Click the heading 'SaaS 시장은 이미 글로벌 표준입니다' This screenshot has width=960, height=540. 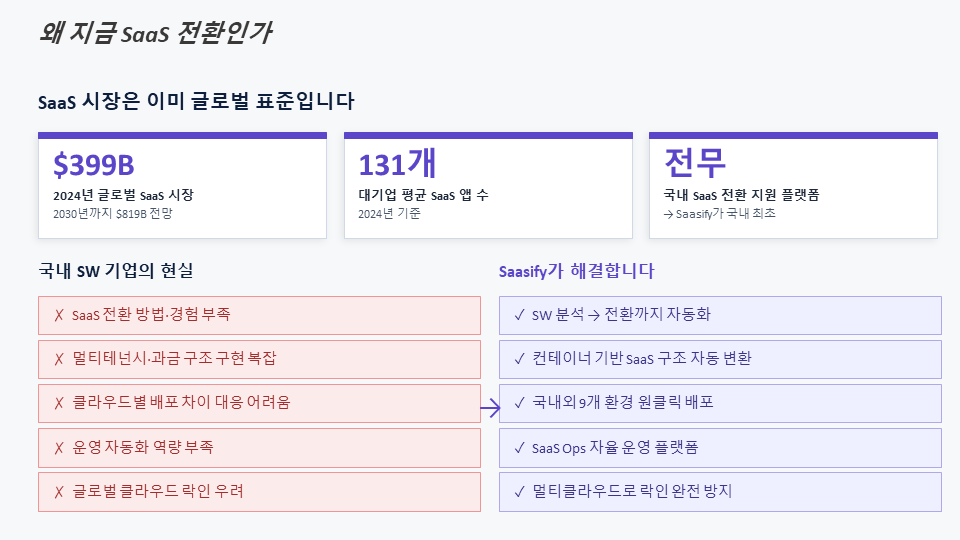coord(196,101)
